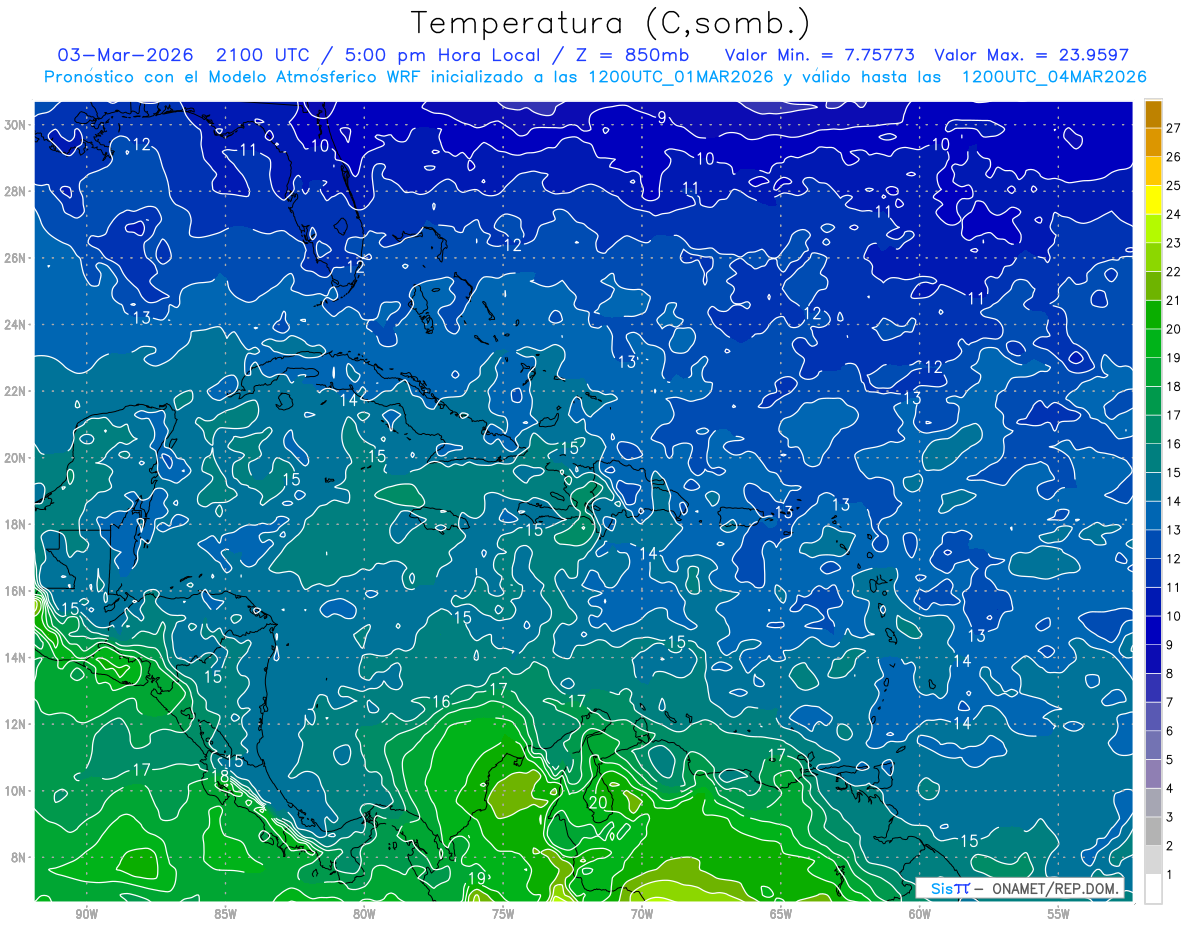Image resolution: width=1200 pixels, height=927 pixels.
Task: Click the '16' contour label on the map
Action: (x=441, y=702)
